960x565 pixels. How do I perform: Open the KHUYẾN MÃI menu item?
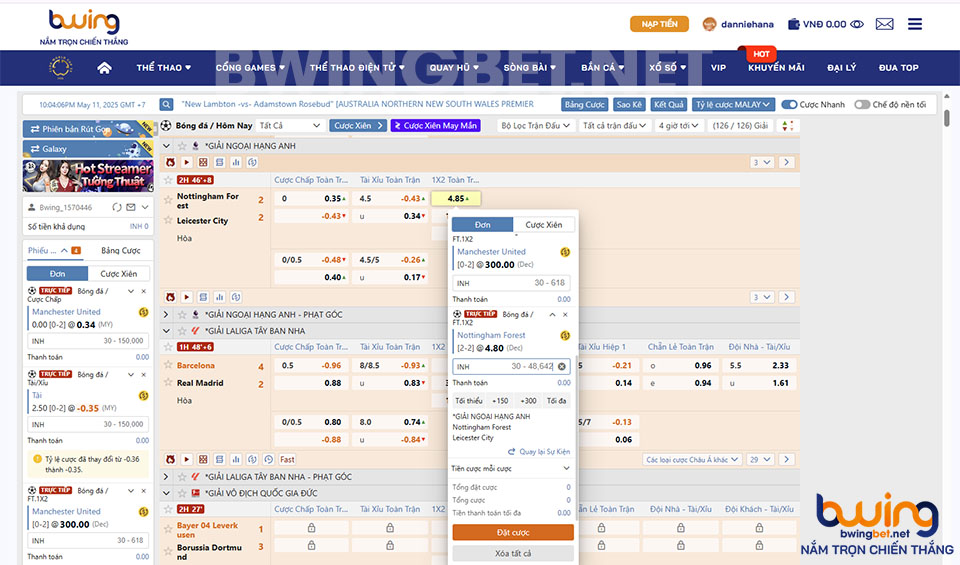[x=775, y=68]
